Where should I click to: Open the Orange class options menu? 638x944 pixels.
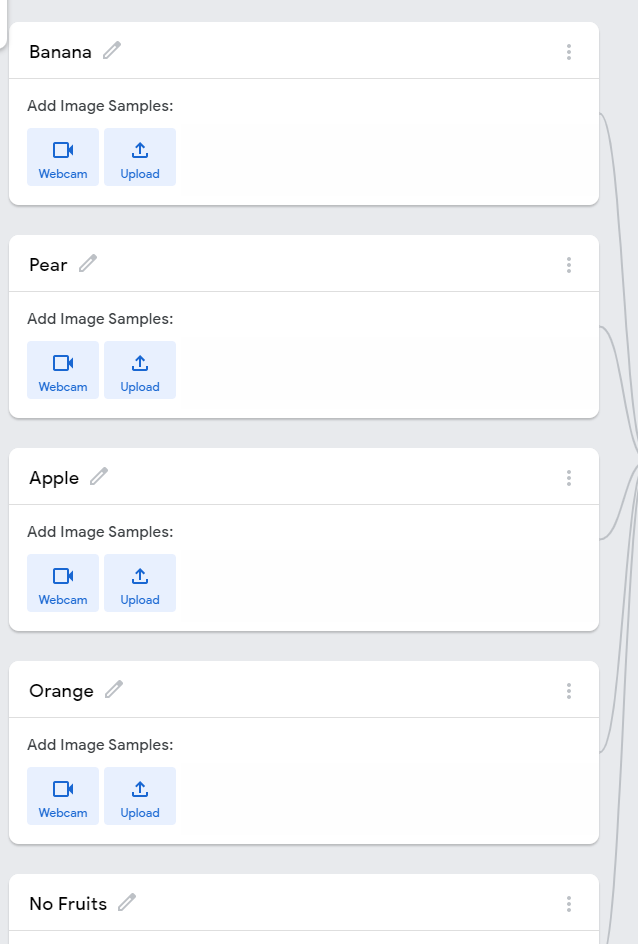569,691
